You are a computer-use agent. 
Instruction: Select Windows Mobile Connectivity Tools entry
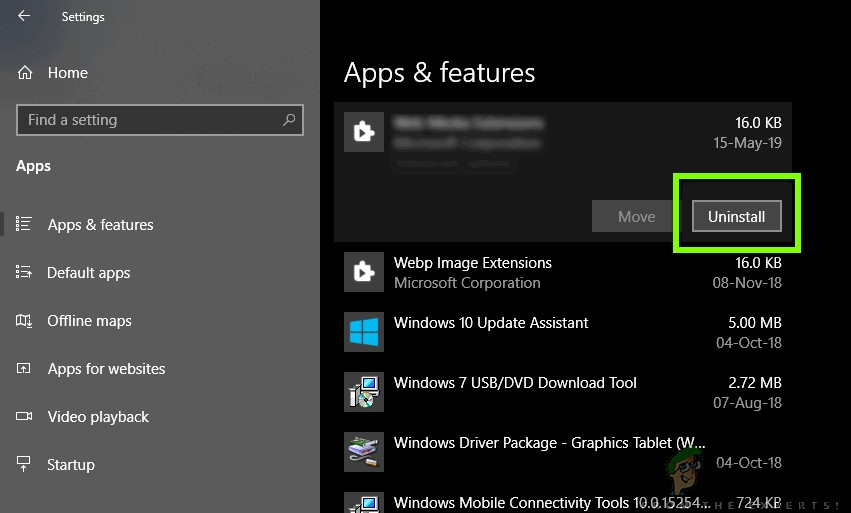point(563,501)
